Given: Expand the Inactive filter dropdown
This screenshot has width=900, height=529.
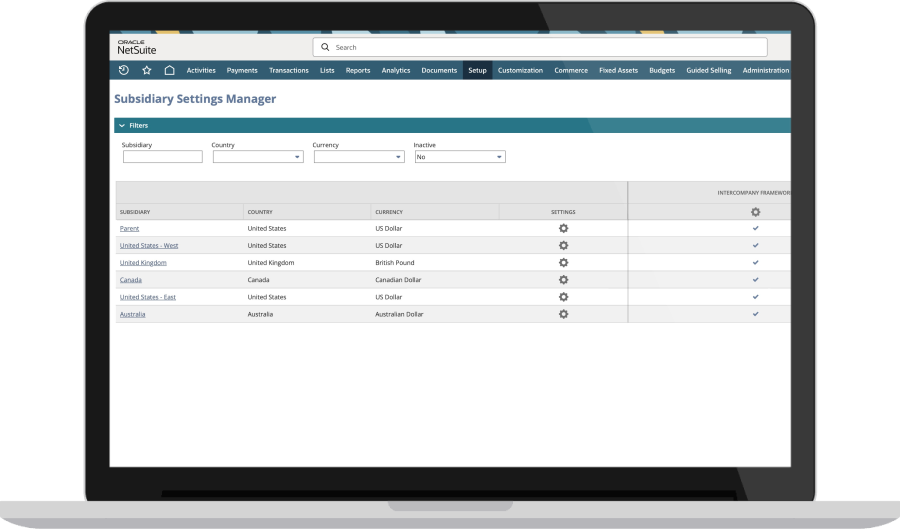Looking at the screenshot, I should (x=459, y=157).
